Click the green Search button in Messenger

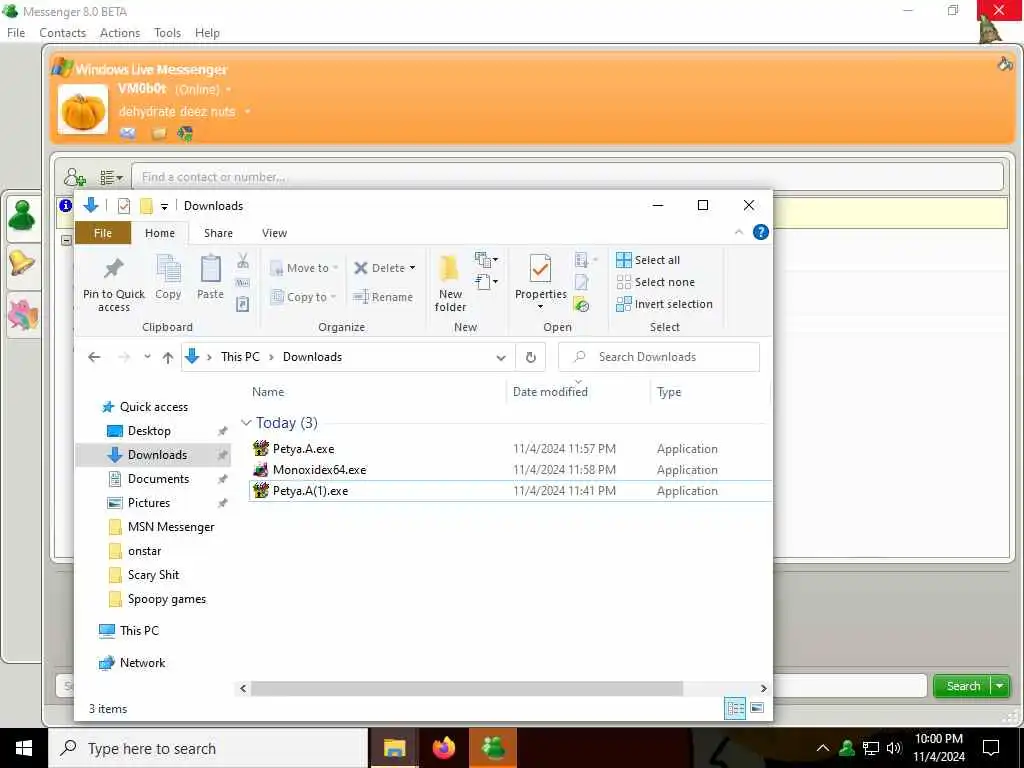963,686
